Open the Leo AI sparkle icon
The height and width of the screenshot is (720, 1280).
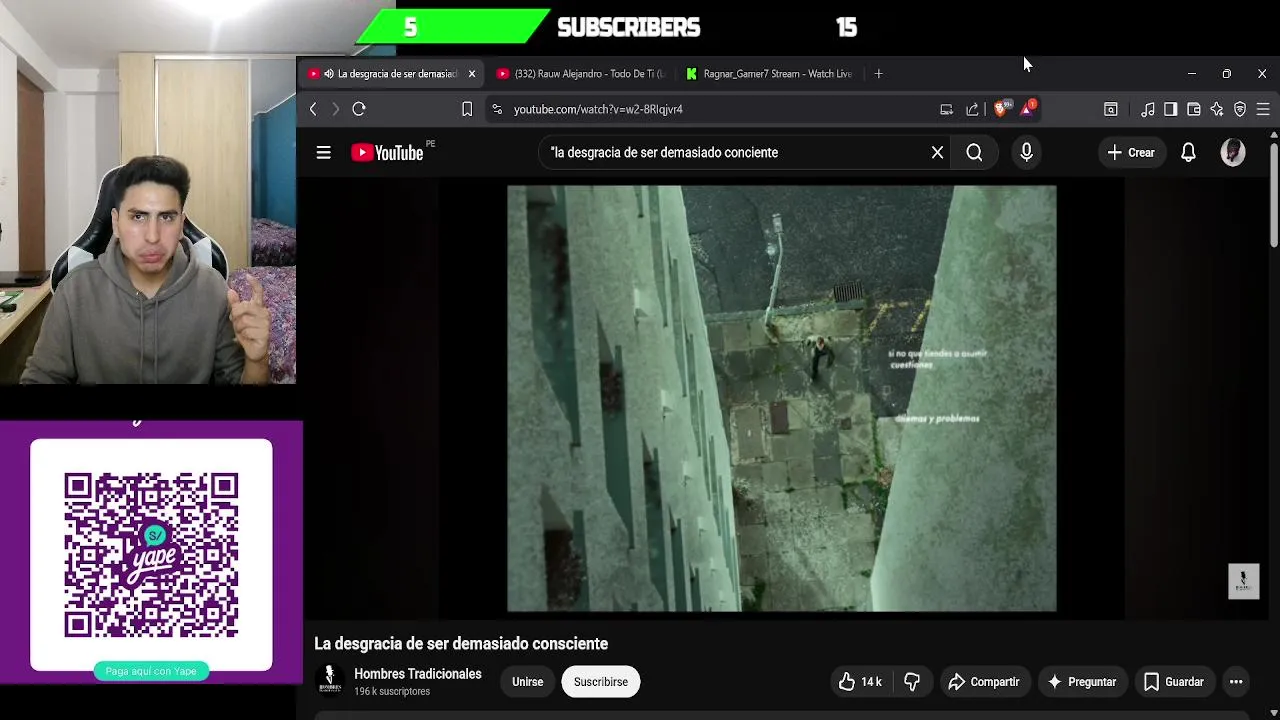click(x=1217, y=109)
